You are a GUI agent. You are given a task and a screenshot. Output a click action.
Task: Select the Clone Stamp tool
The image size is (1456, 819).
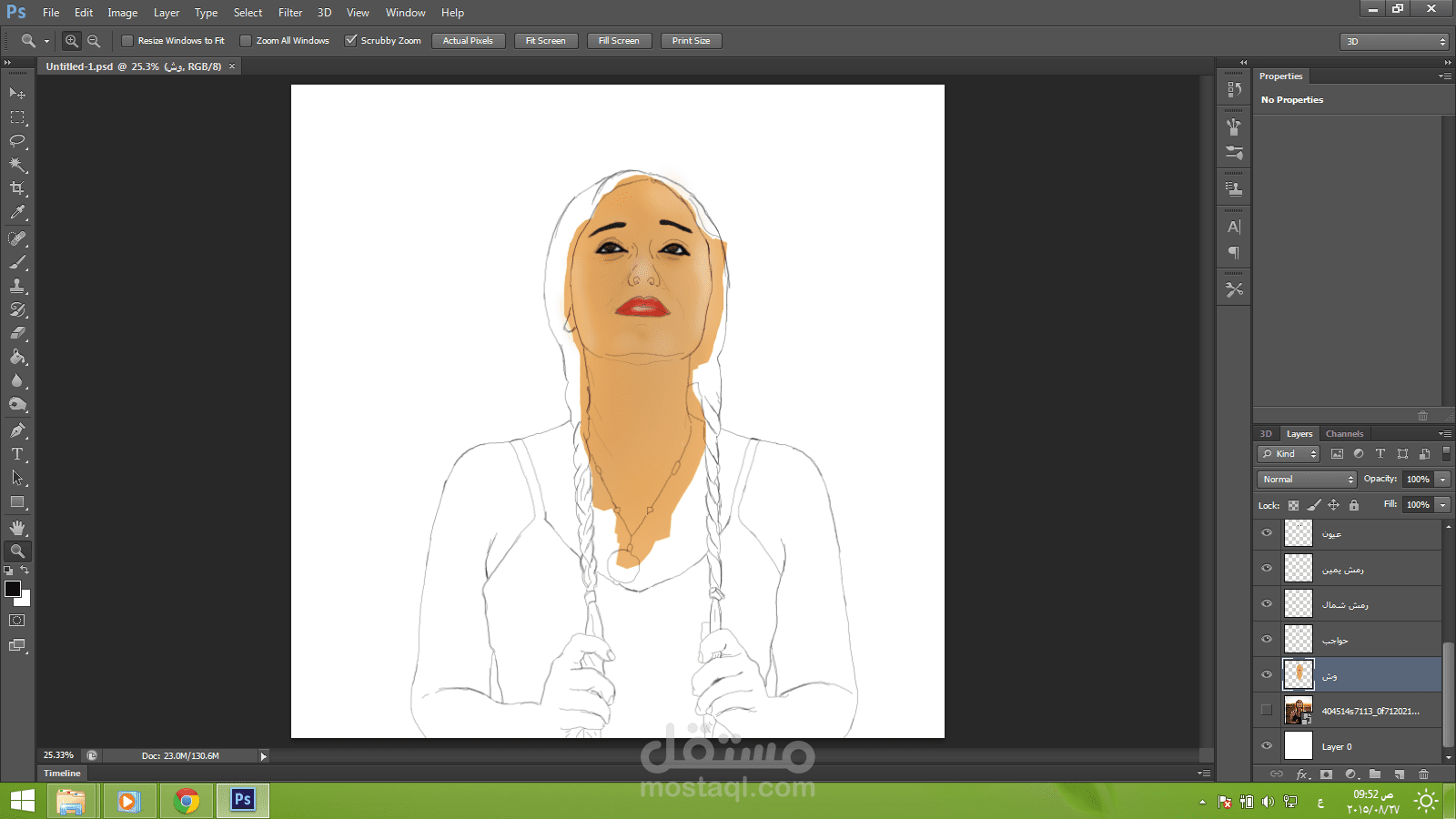(17, 286)
